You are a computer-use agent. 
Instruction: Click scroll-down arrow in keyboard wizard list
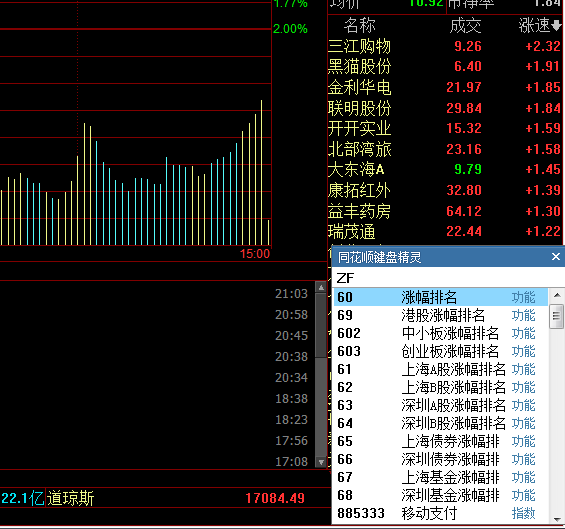[x=557, y=519]
